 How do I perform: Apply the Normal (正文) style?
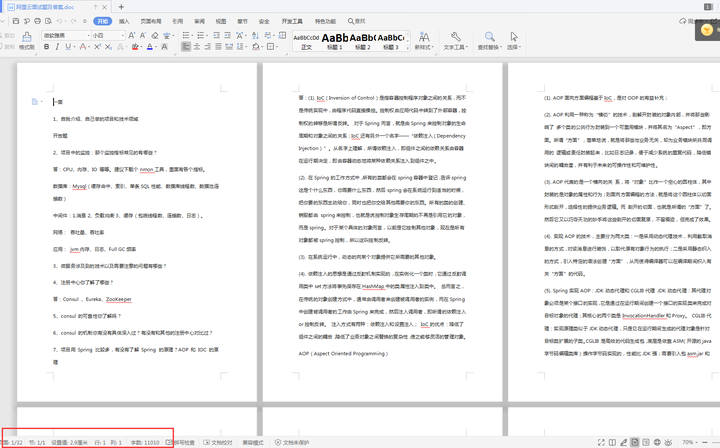[x=306, y=41]
